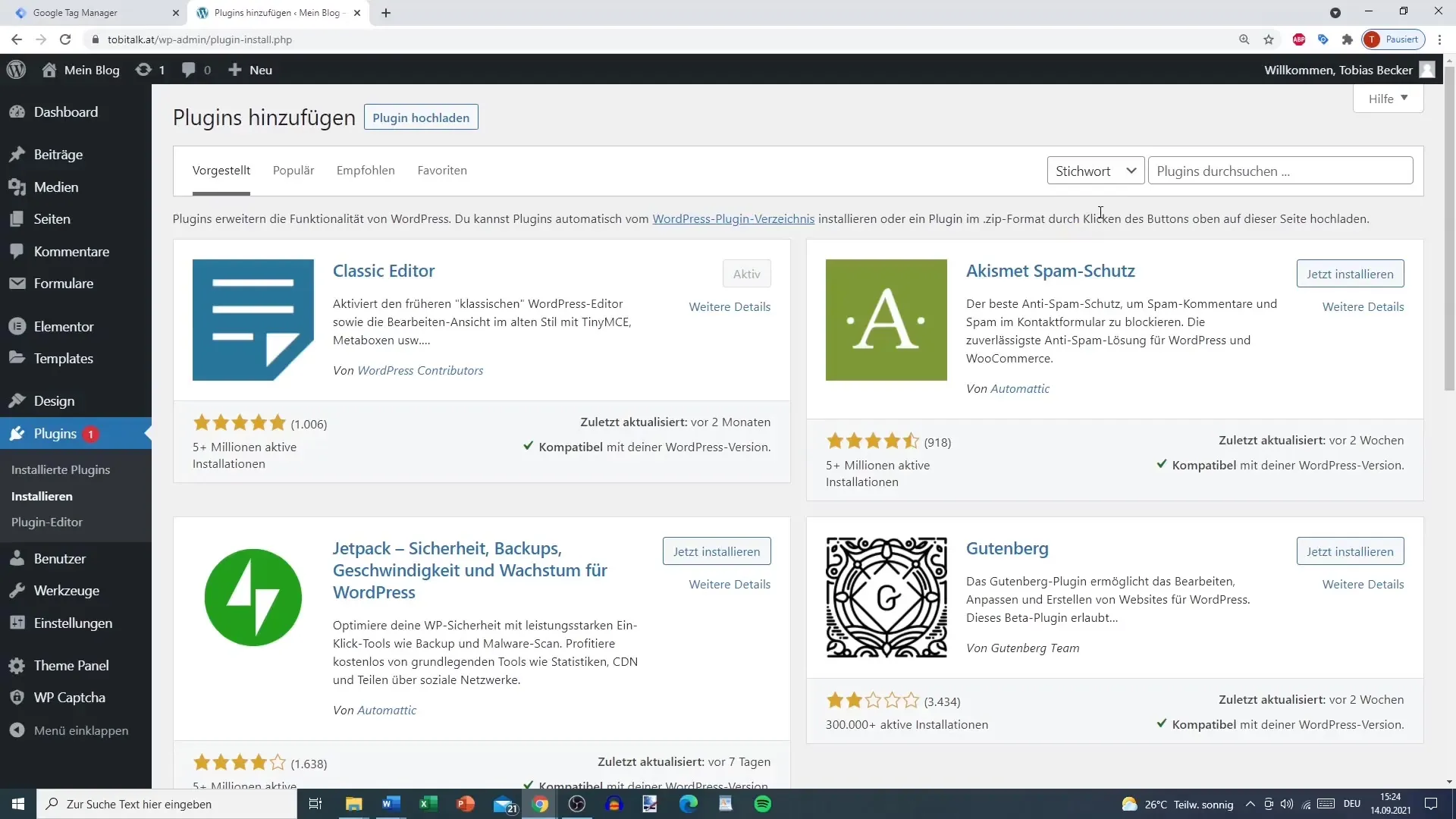Open Plugin-Editor submenu item
Viewport: 1456px width, 819px height.
pos(47,522)
